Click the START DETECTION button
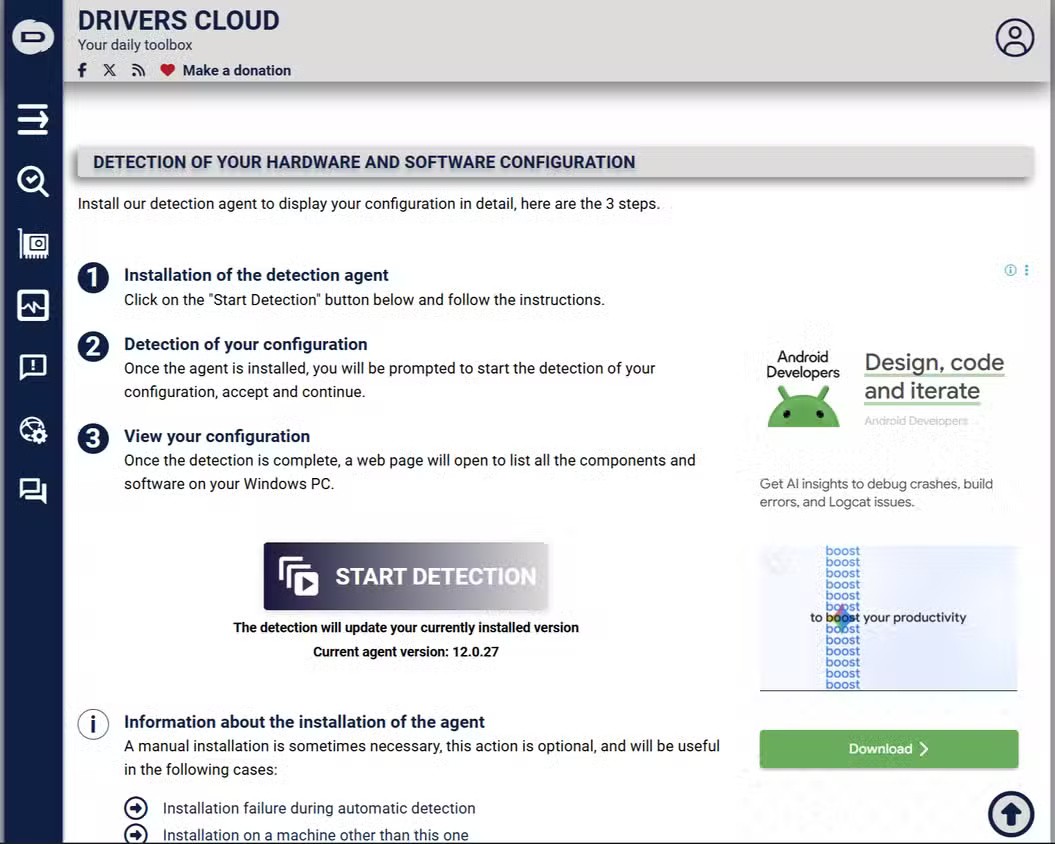1055x844 pixels. 406,576
